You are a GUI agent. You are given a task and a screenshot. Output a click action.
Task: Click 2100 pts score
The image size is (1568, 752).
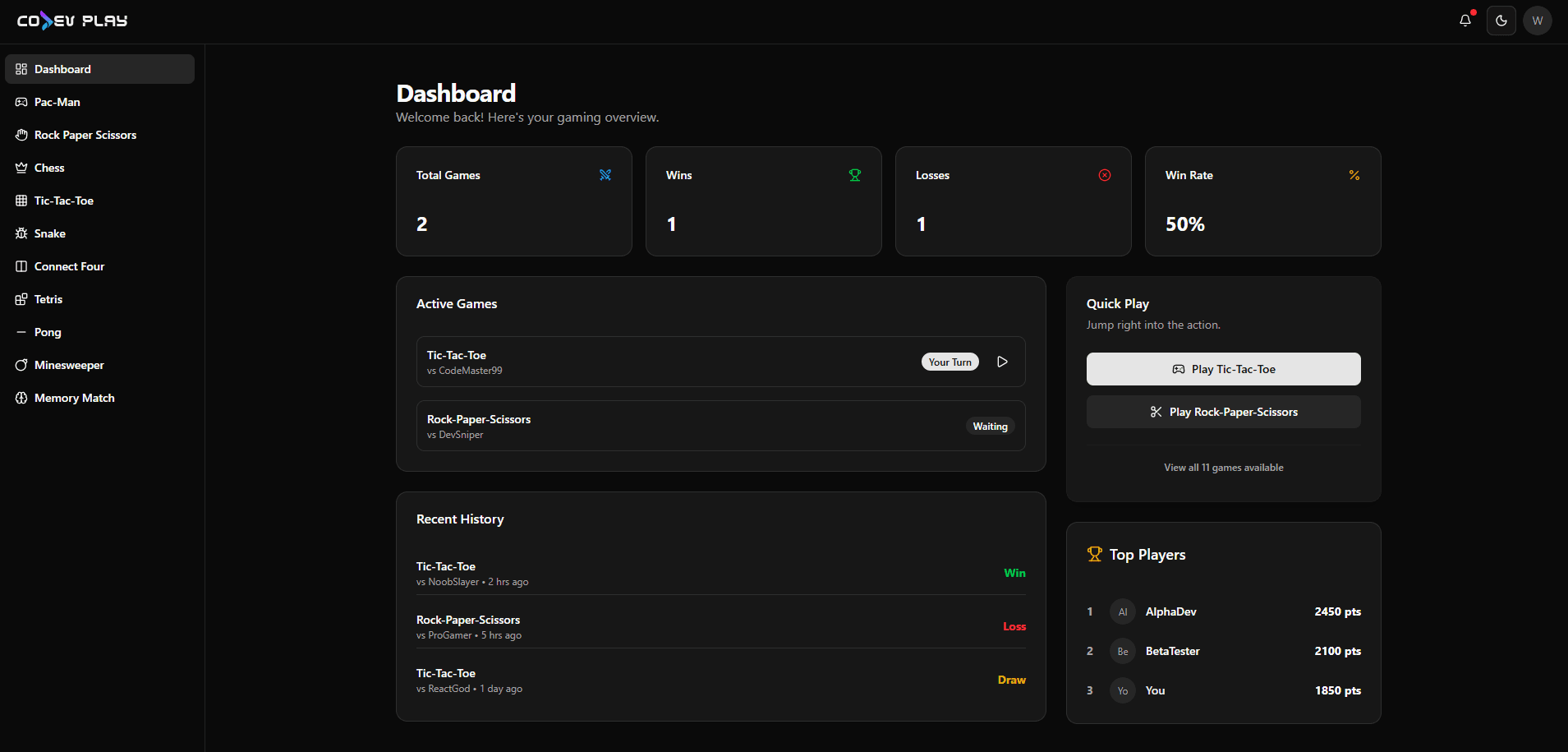(1337, 651)
